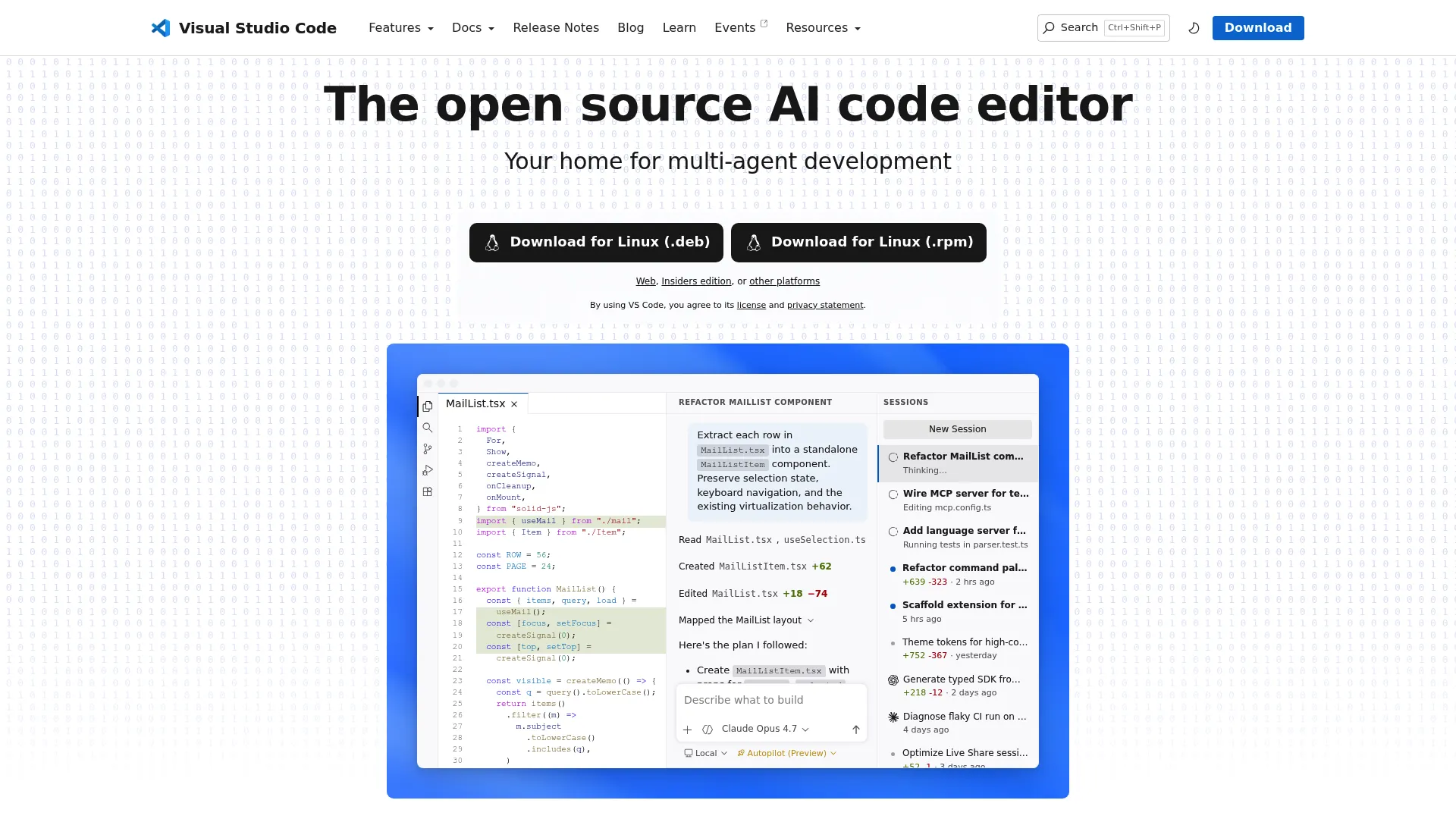Screen dimensions: 1456x819
Task: Click the Visual Studio Code logo icon
Action: coord(160,28)
